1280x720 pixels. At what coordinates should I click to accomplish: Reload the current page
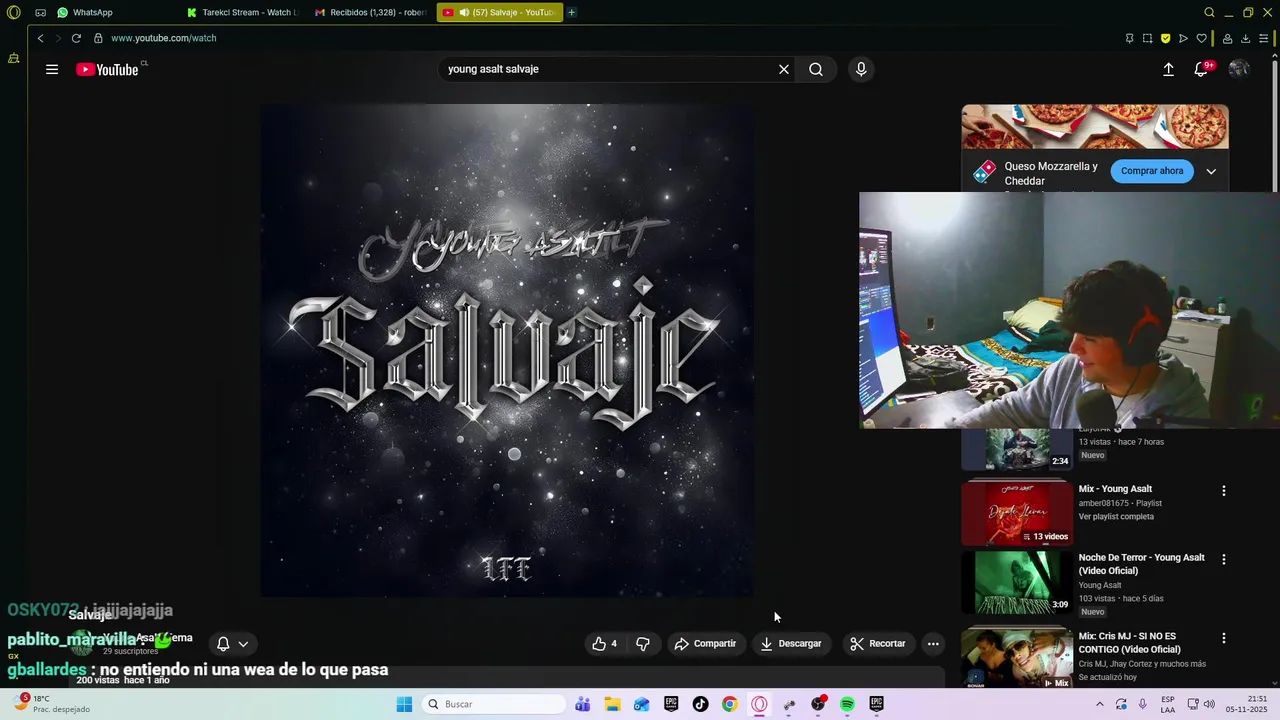point(76,38)
